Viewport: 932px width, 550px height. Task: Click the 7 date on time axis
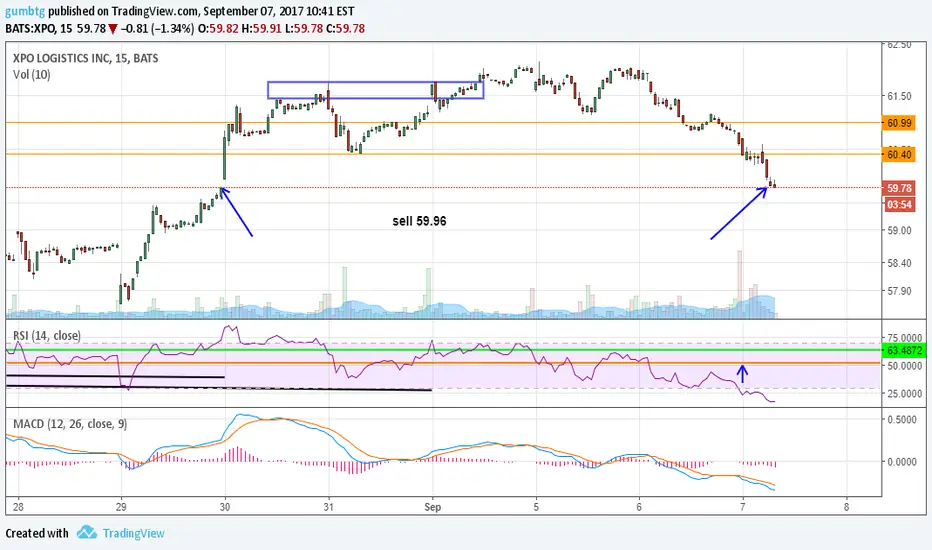click(743, 507)
